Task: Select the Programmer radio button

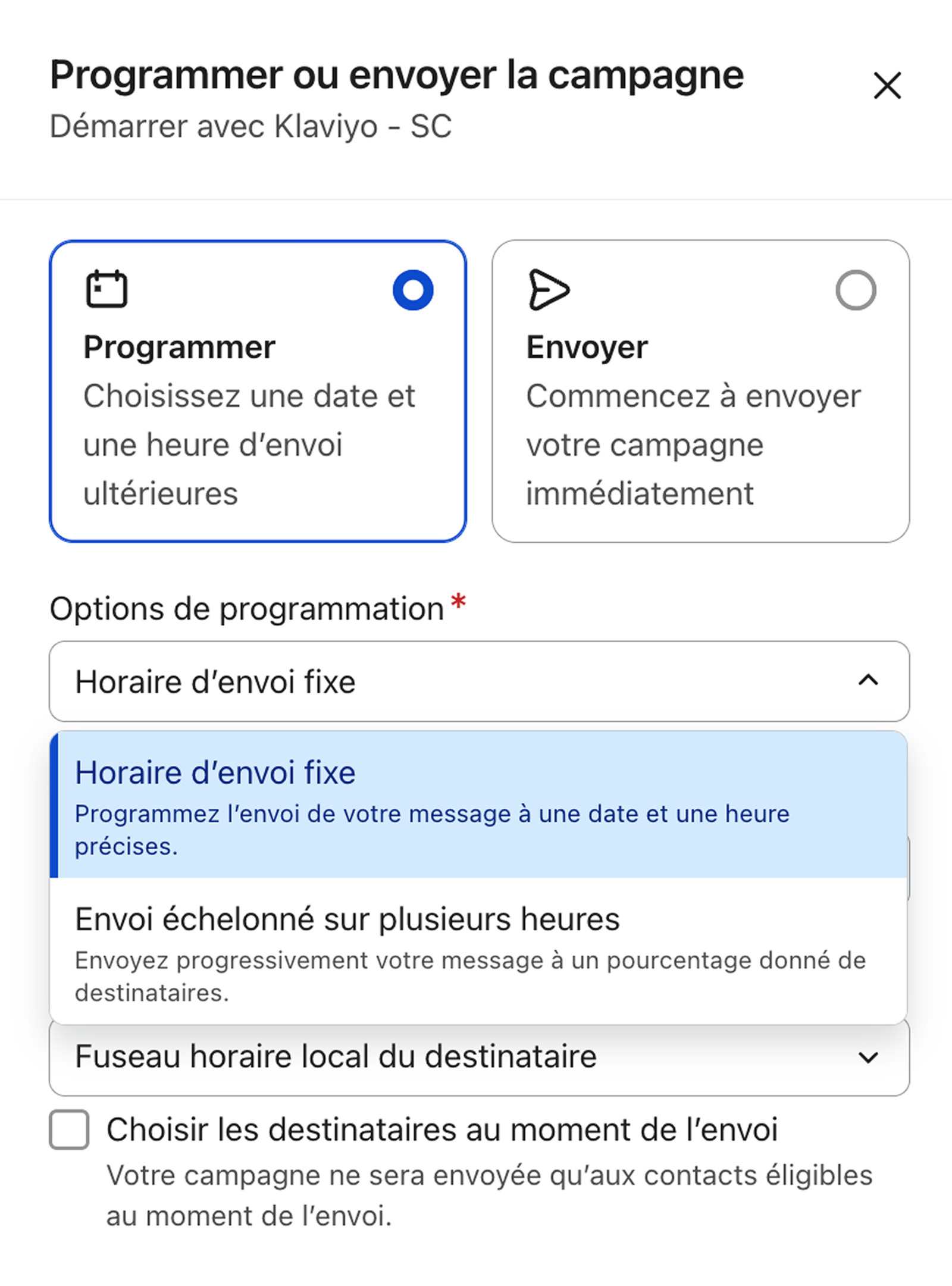Action: click(413, 290)
